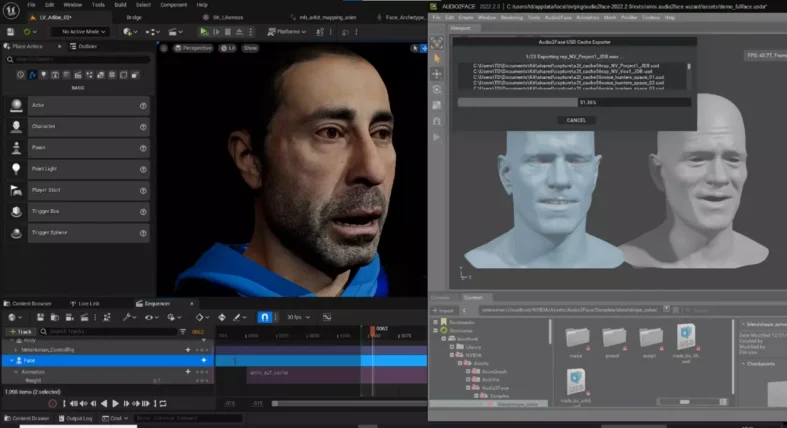Open the 30 fps frame rate dropdown
787x428 pixels.
point(296,317)
